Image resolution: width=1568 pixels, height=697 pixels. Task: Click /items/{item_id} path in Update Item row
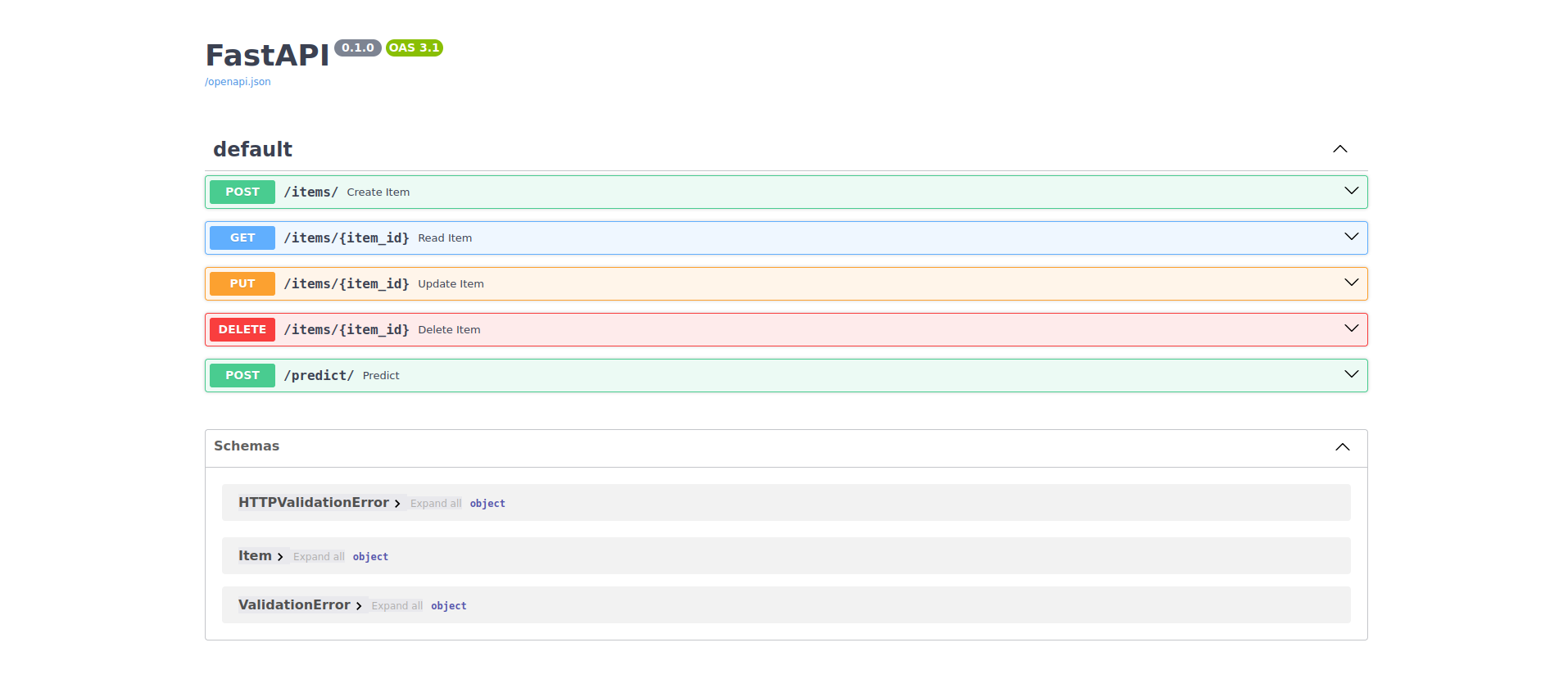click(347, 283)
